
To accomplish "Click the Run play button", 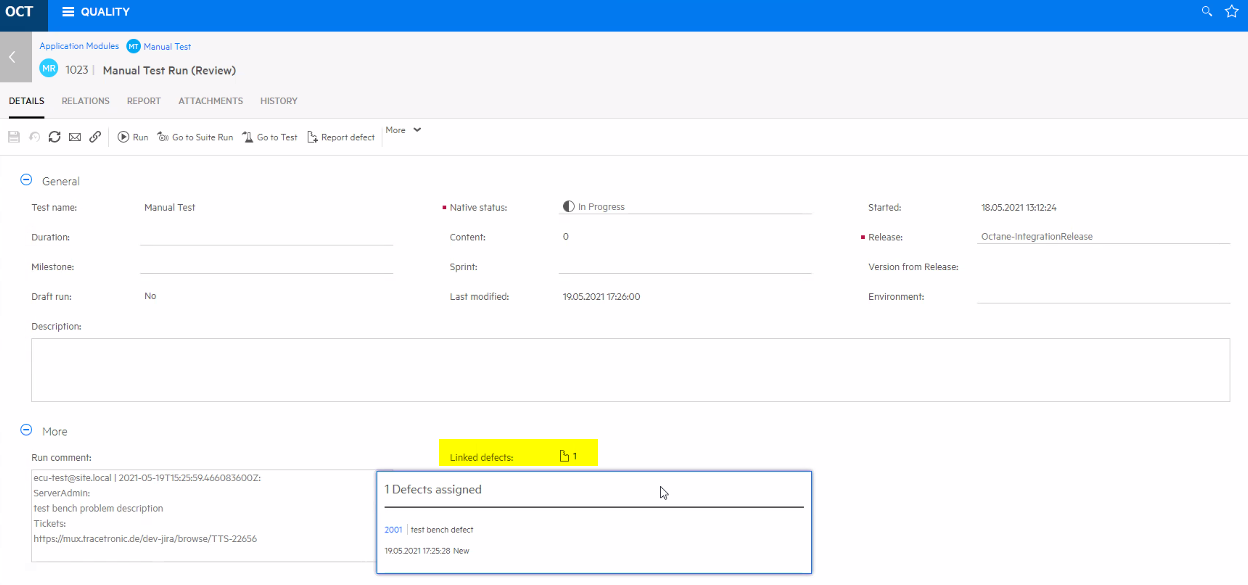I will click(x=132, y=137).
